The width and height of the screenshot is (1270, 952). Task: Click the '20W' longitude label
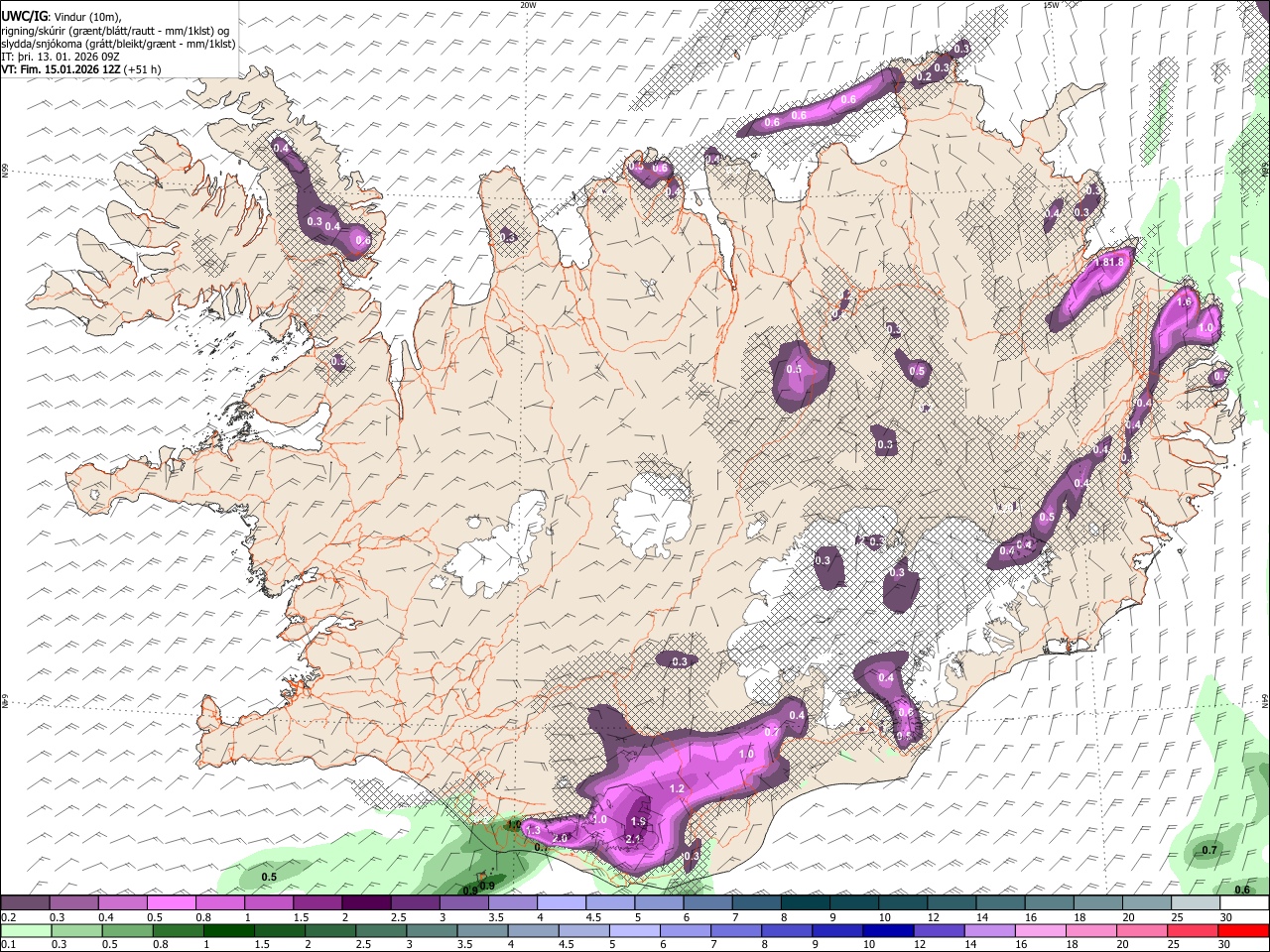pyautogui.click(x=528, y=5)
